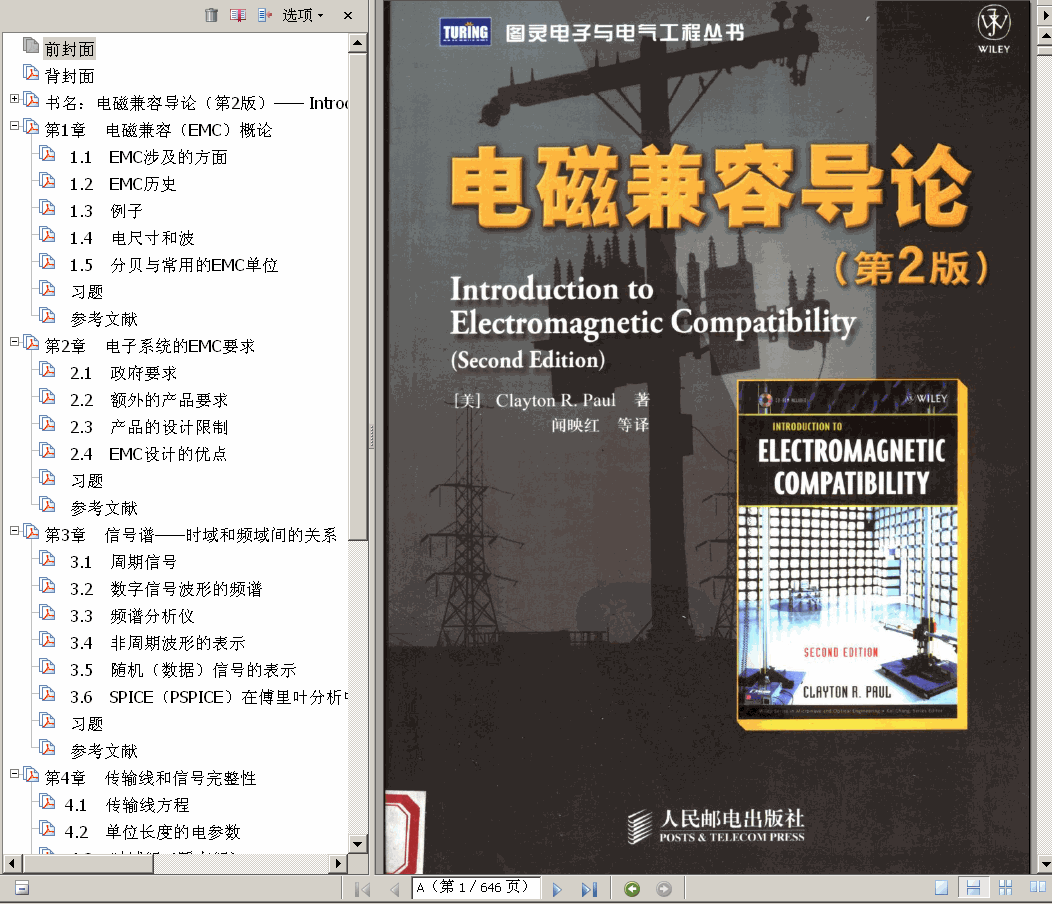Open the 选项 options dropdown
The height and width of the screenshot is (904, 1052).
(303, 15)
